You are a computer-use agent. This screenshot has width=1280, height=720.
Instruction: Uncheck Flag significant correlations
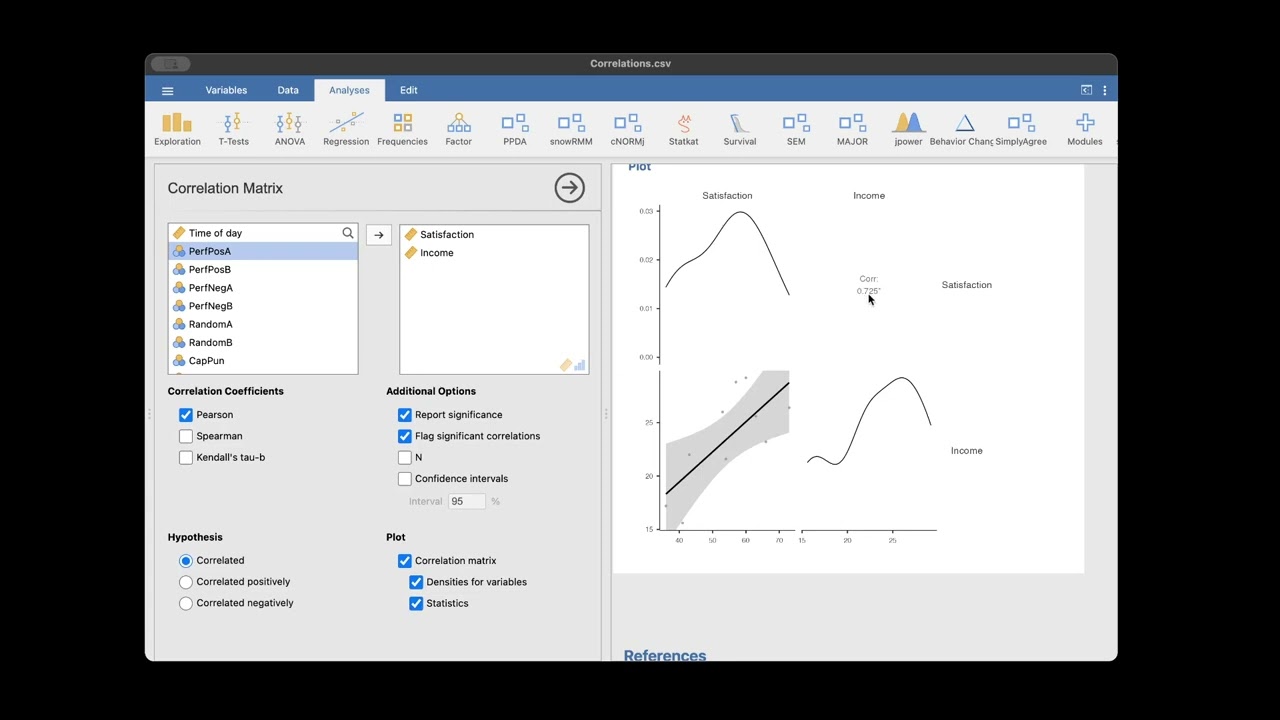[x=405, y=436]
